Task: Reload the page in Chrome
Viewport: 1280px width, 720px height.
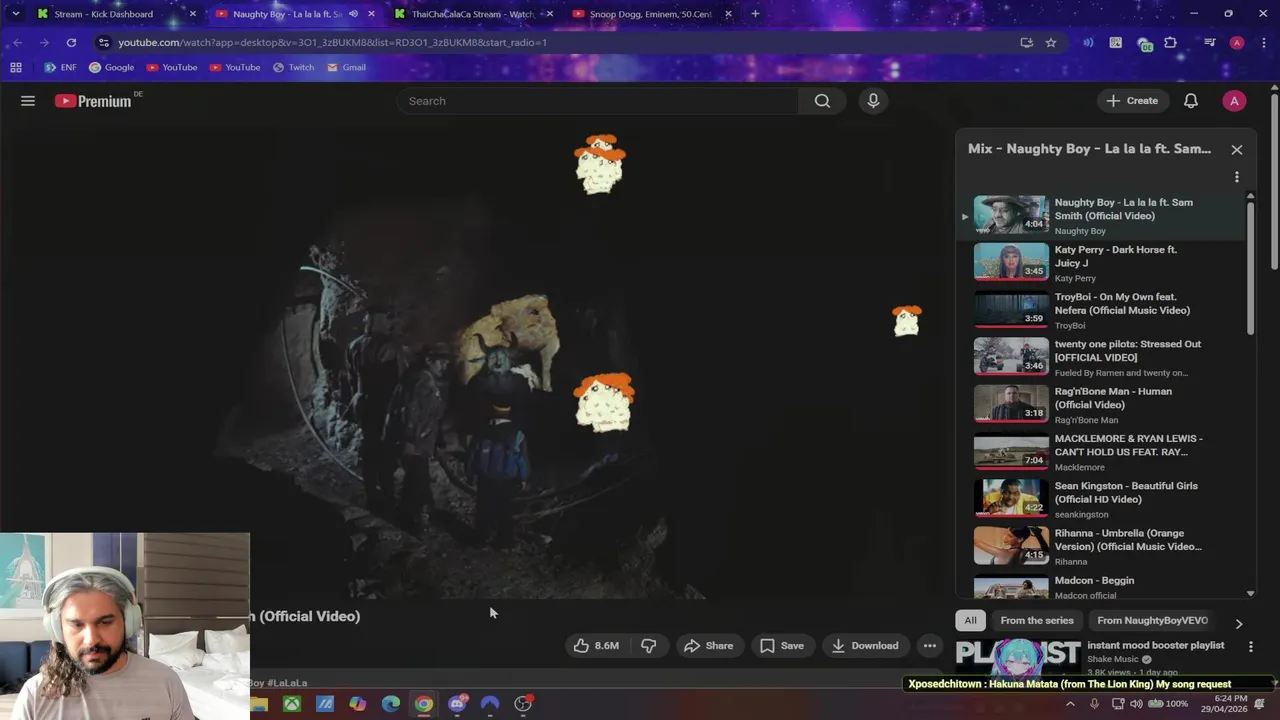Action: [x=71, y=43]
